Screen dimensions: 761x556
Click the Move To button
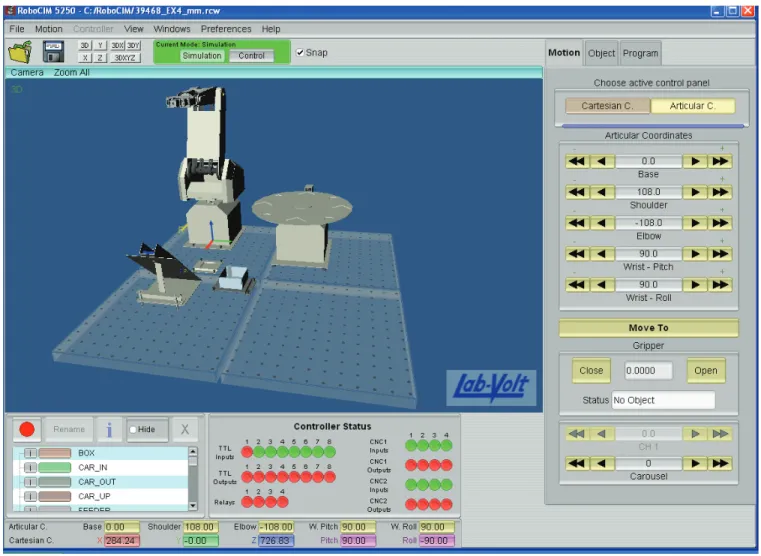pos(649,328)
